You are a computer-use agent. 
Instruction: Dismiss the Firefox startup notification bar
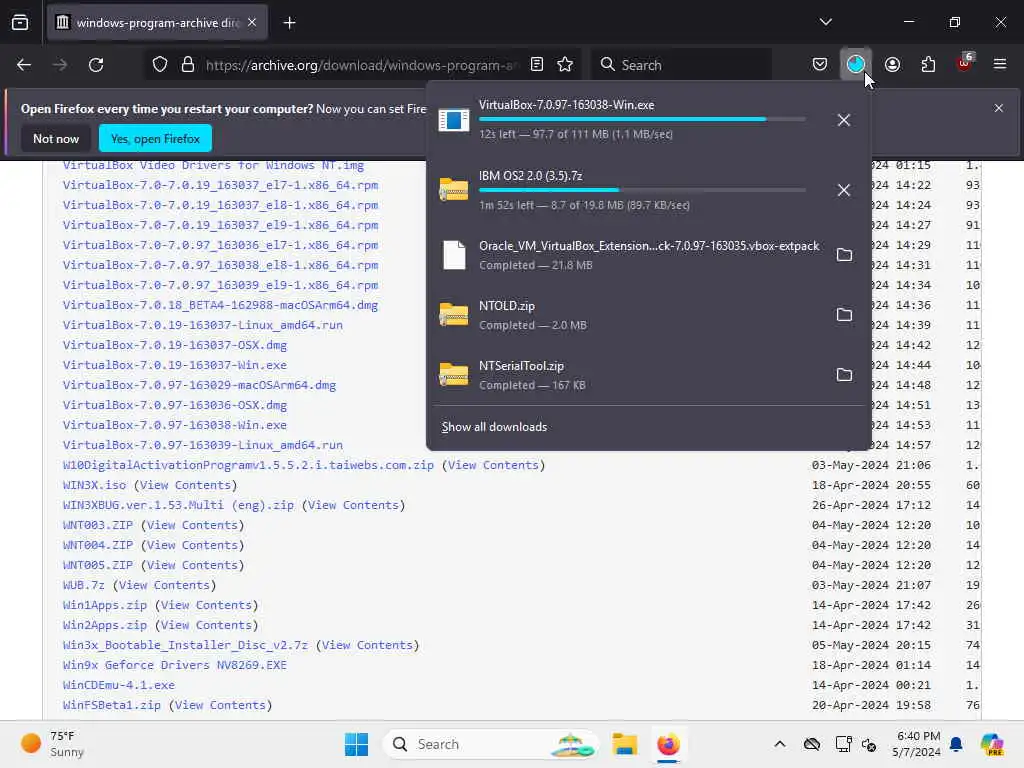coord(999,108)
